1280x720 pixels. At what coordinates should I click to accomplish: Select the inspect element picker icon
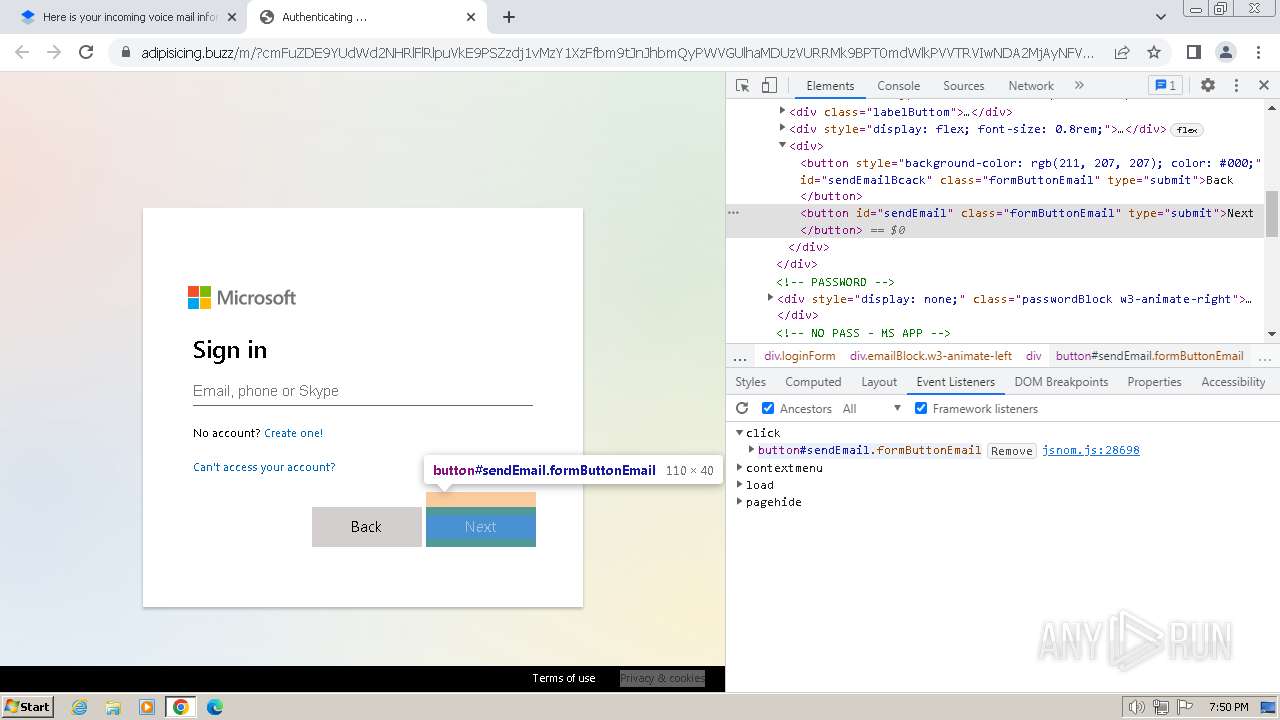[x=742, y=86]
